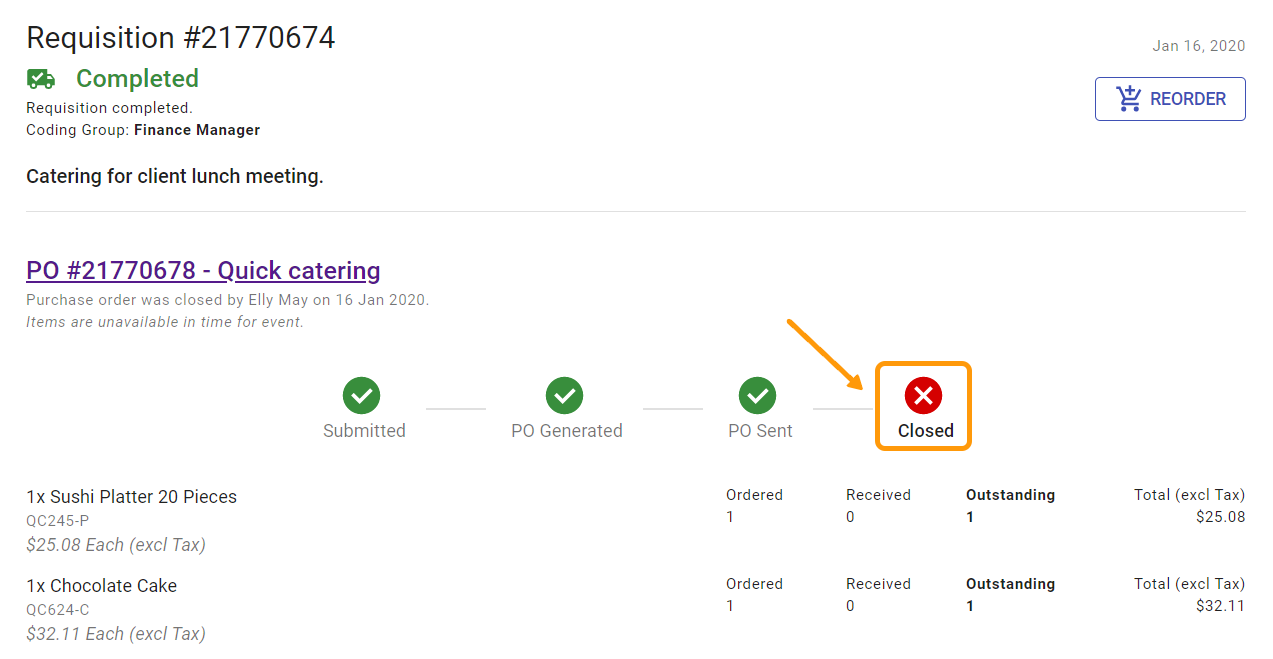Click the shopping cart icon in the Reorder button

point(1128,98)
